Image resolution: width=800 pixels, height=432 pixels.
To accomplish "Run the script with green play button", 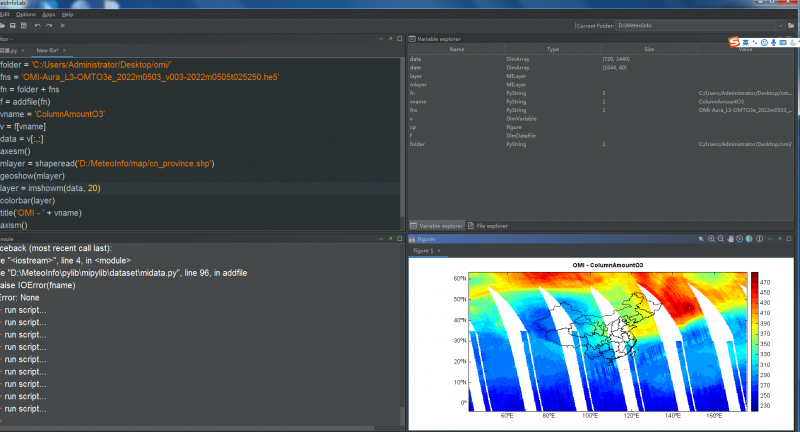I will pos(63,25).
